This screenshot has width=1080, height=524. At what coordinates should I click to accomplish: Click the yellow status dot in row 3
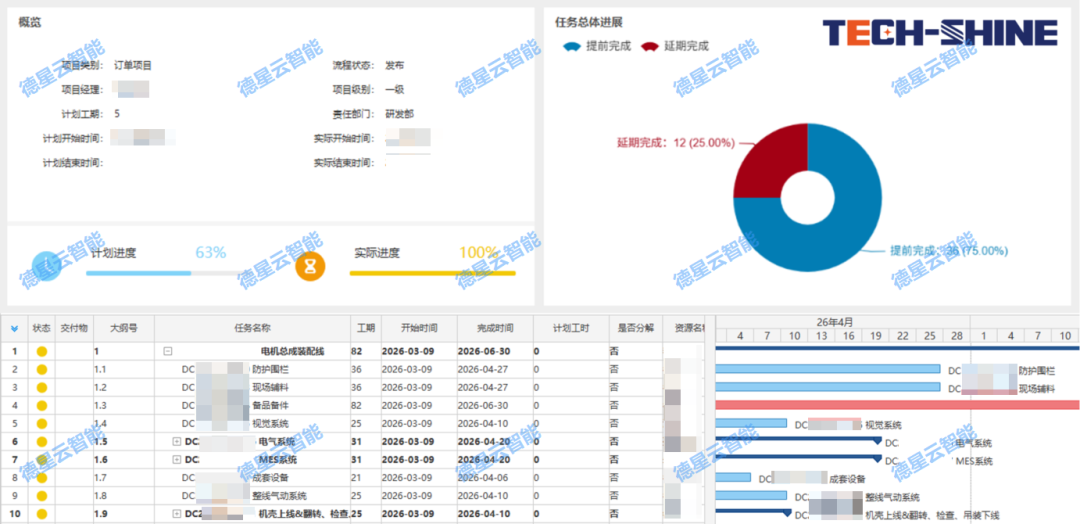(x=41, y=388)
